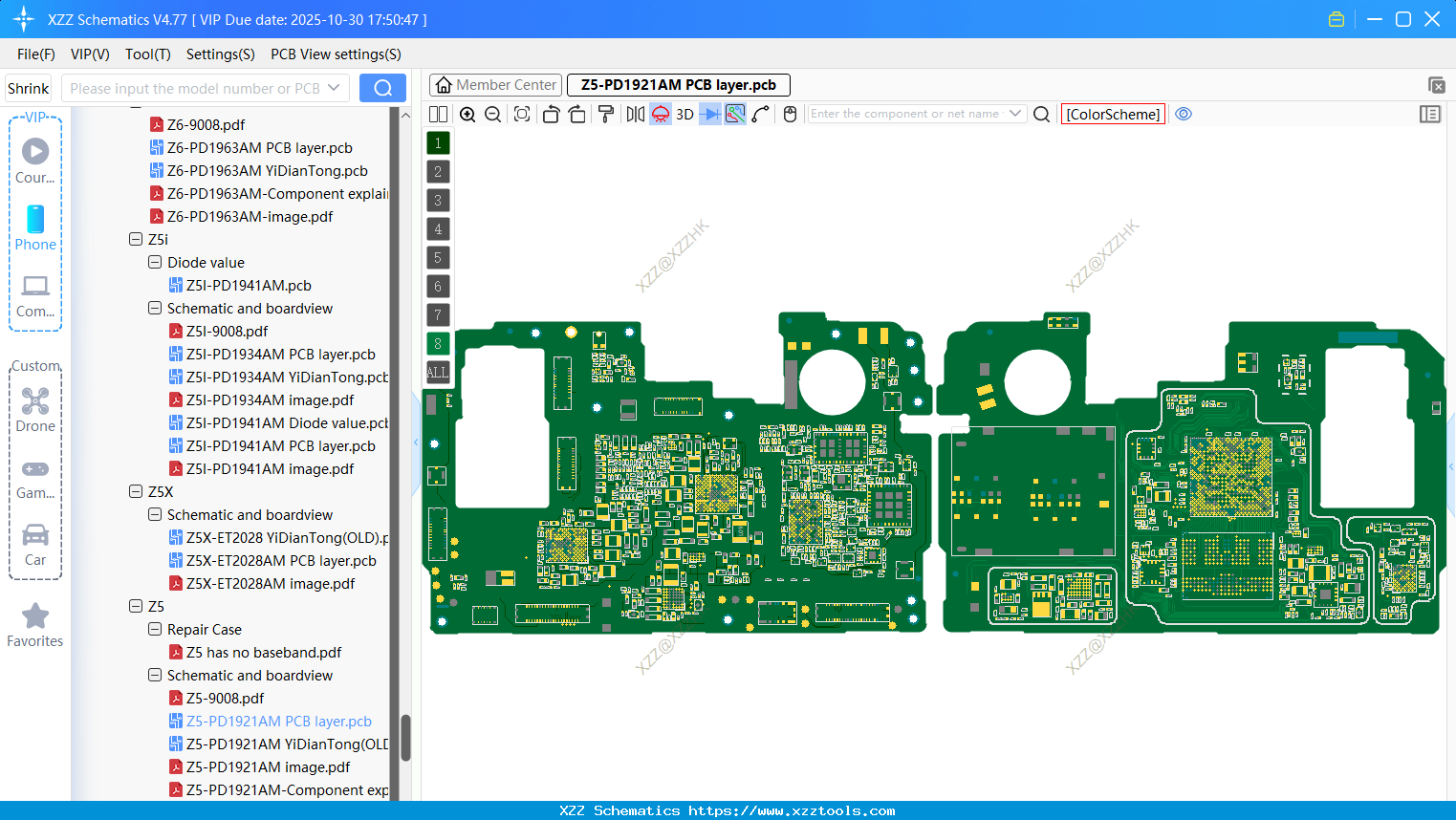This screenshot has height=820, width=1456.
Task: Open the ColorScheme settings
Action: pyautogui.click(x=1113, y=114)
